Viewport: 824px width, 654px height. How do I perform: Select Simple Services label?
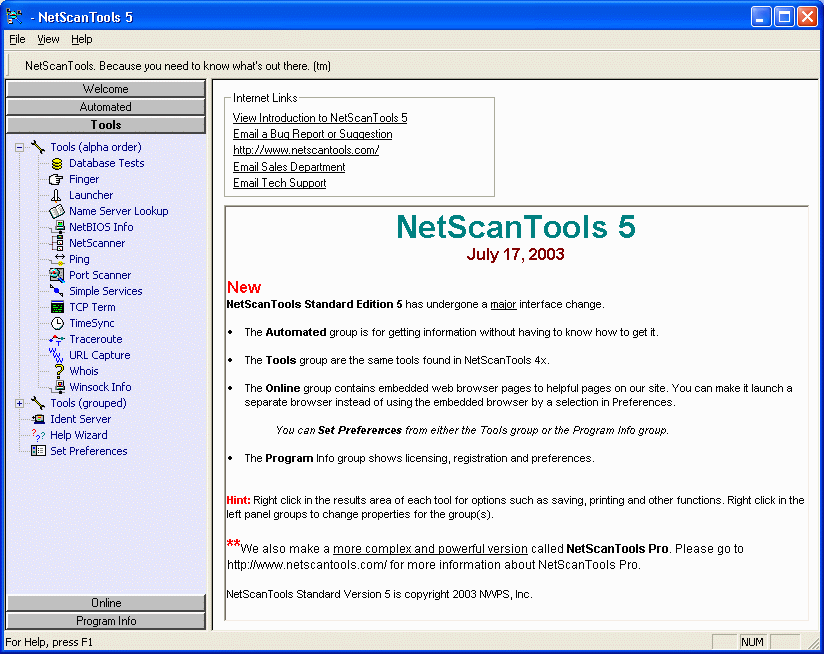tap(106, 291)
